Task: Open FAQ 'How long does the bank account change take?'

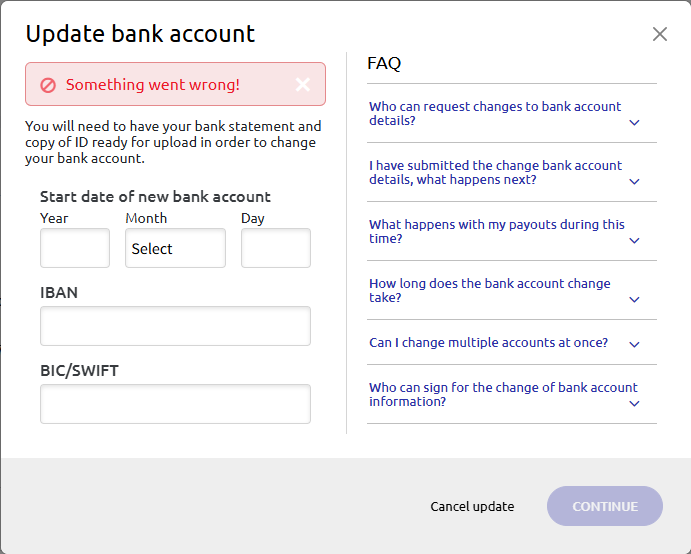Action: [490, 290]
